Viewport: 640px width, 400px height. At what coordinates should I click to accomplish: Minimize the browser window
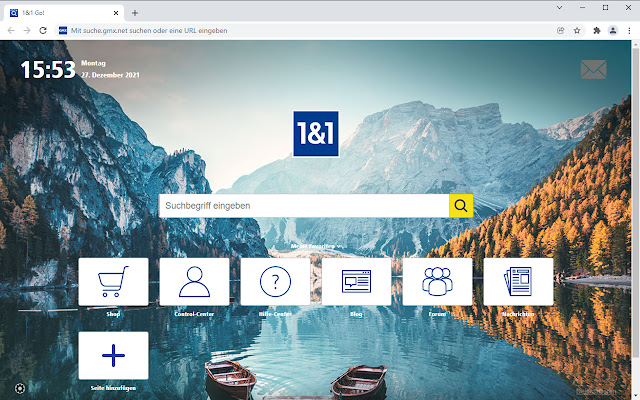click(x=582, y=8)
